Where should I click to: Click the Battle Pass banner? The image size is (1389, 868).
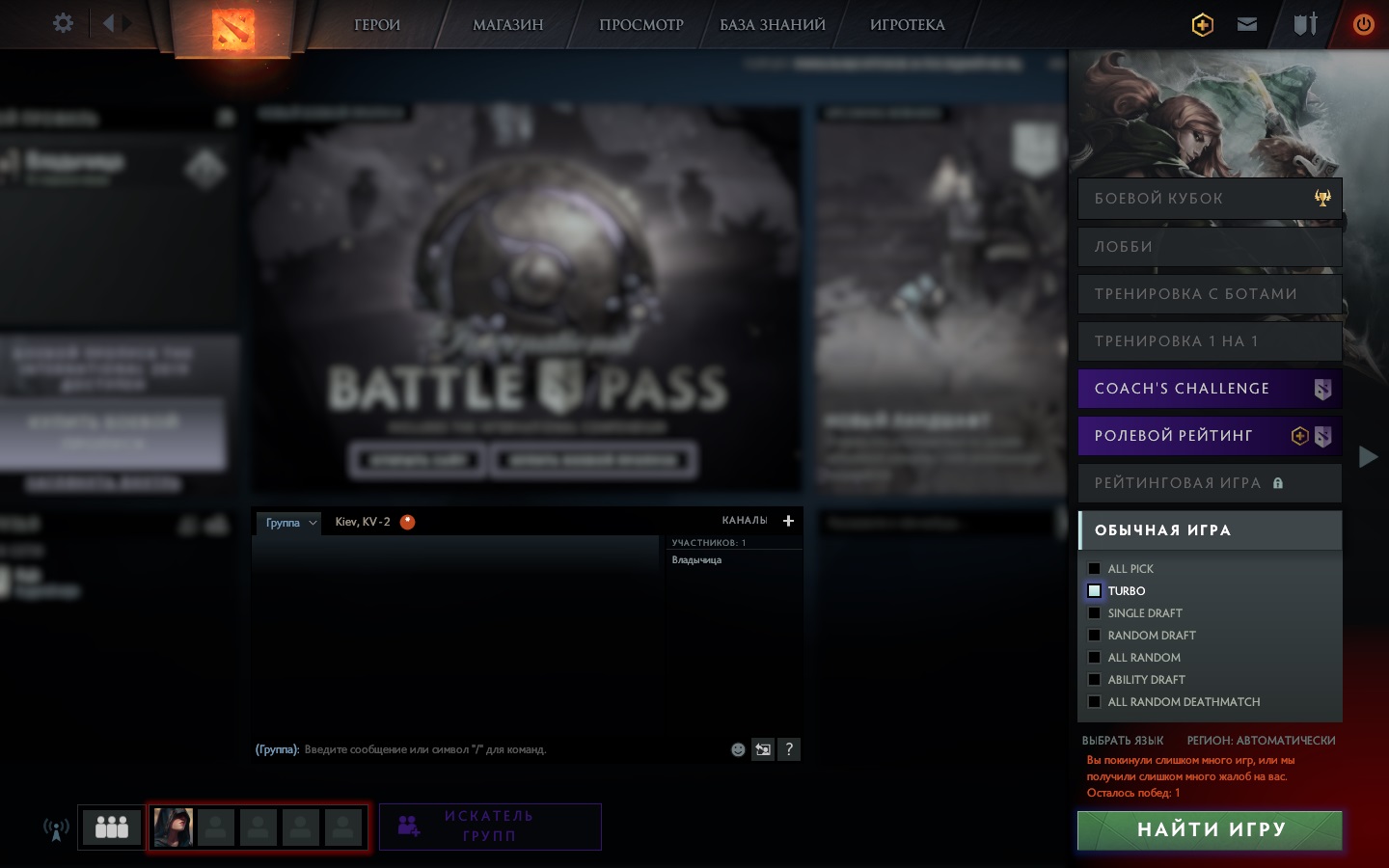(527, 300)
